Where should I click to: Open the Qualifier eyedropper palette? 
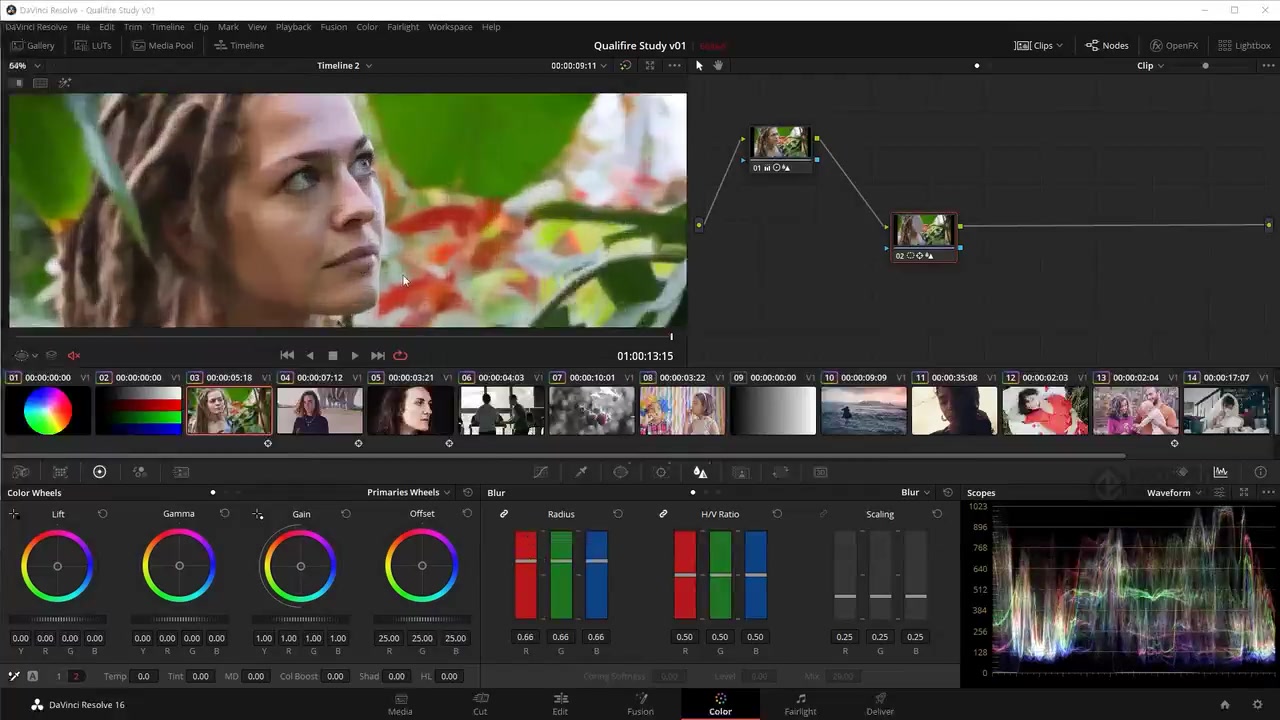[581, 472]
